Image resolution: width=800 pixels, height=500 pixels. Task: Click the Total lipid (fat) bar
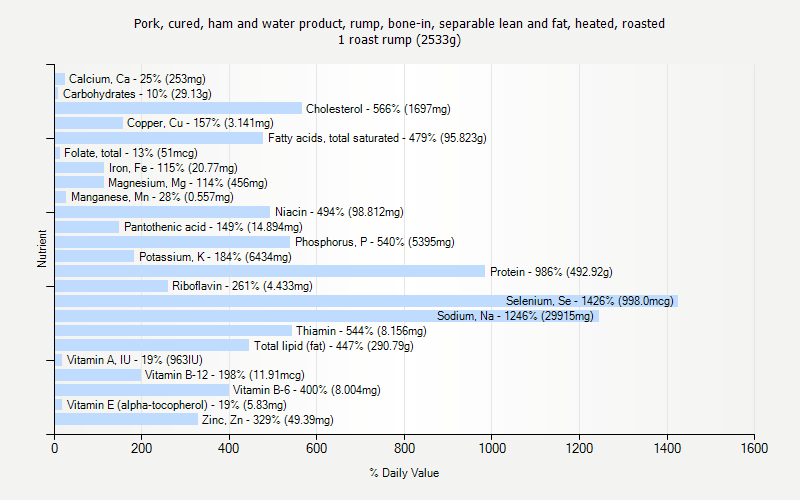[x=152, y=345]
